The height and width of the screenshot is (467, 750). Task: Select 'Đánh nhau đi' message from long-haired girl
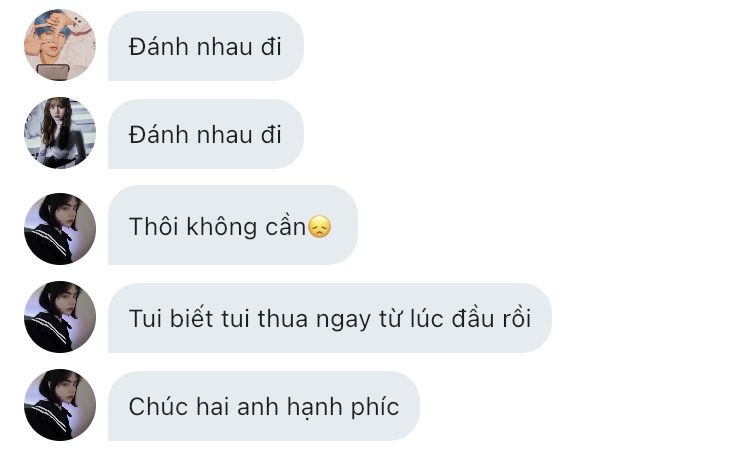pyautogui.click(x=206, y=134)
